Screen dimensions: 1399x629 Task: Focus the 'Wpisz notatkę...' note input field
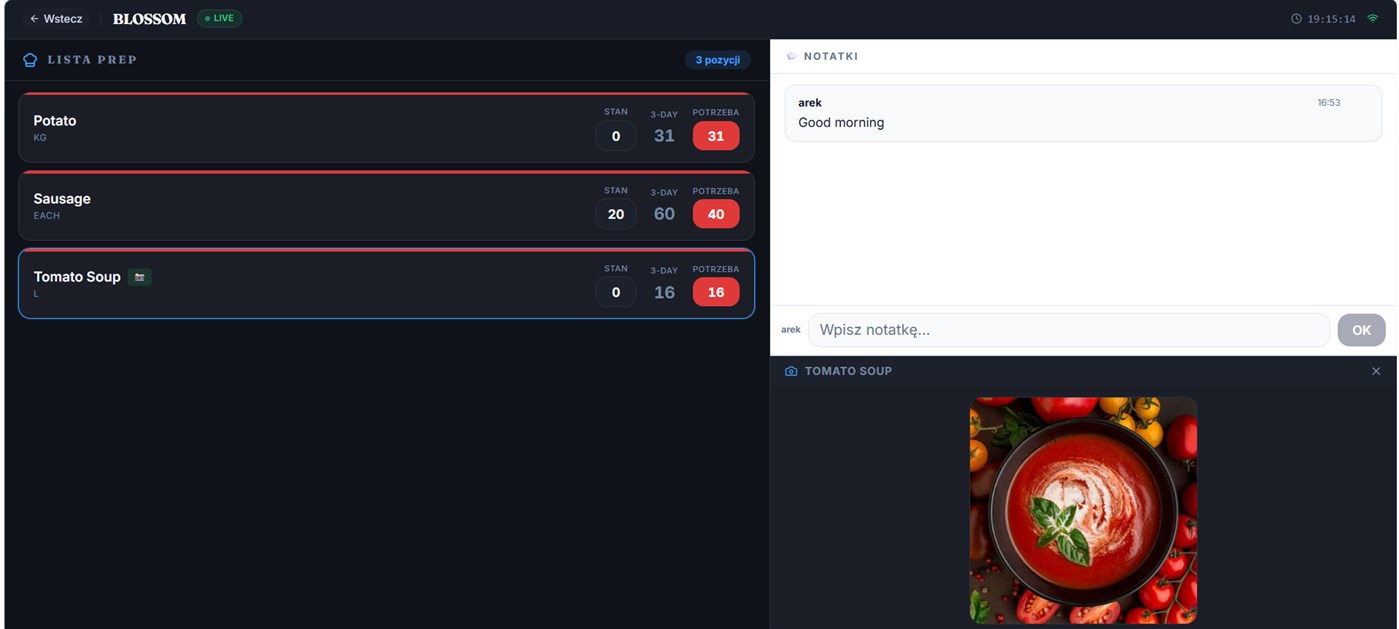(x=1069, y=330)
